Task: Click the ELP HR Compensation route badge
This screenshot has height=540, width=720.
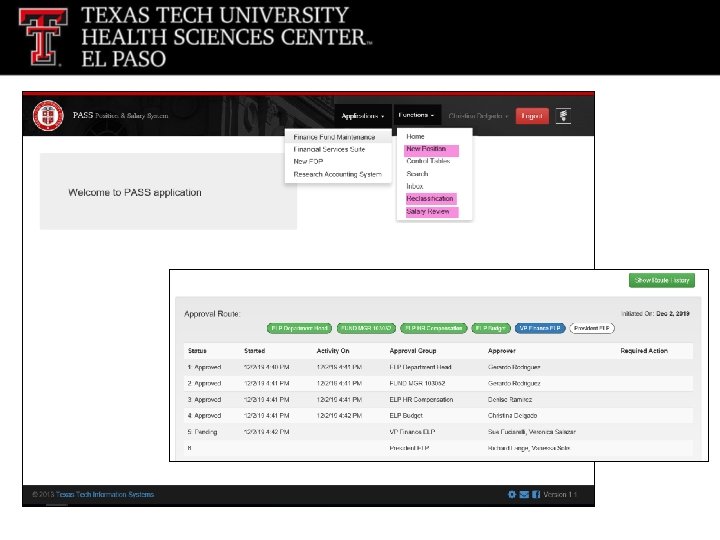Action: (433, 328)
